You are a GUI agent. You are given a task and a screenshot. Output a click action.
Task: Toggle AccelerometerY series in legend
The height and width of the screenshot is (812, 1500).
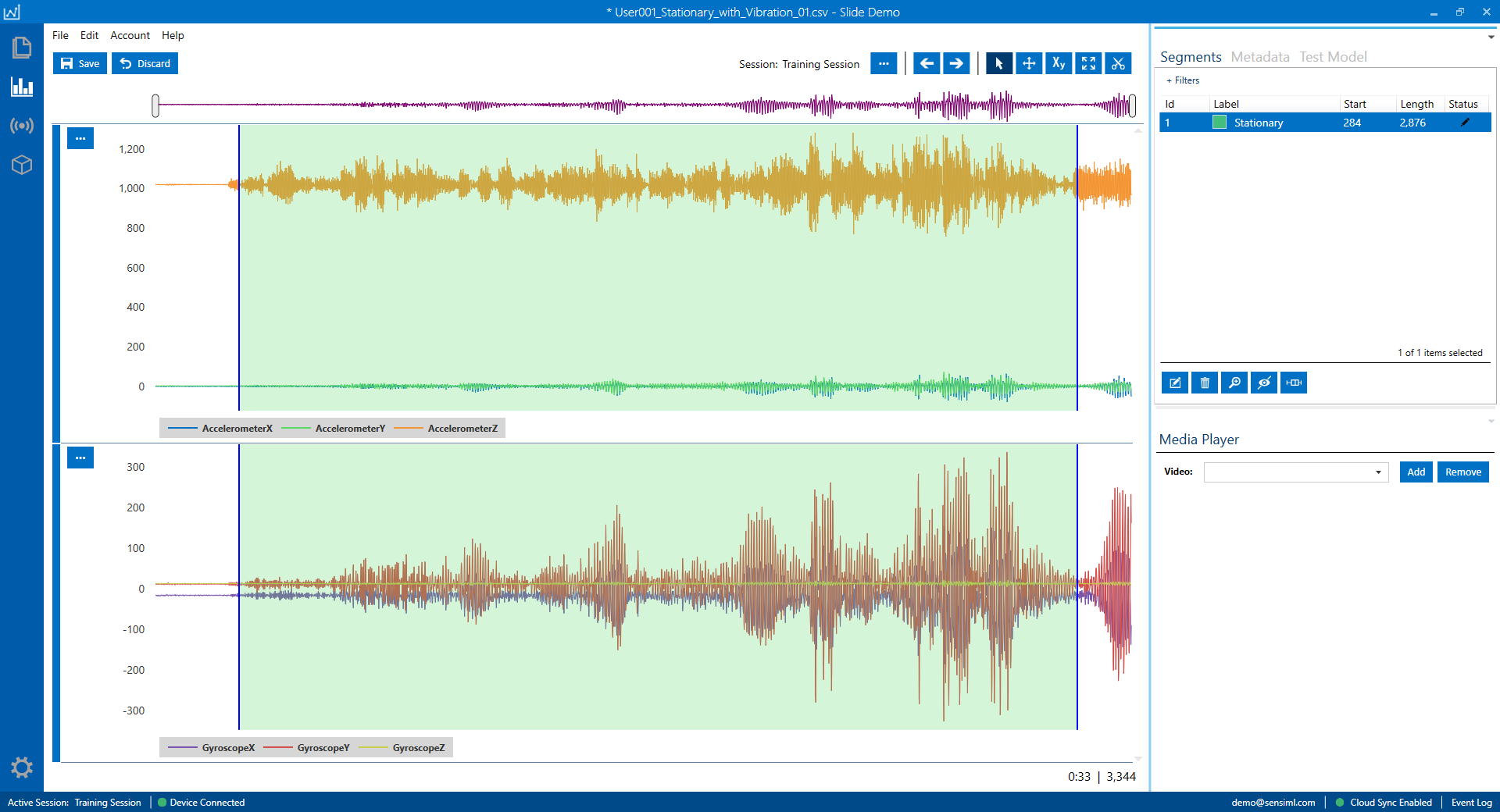[x=333, y=429]
